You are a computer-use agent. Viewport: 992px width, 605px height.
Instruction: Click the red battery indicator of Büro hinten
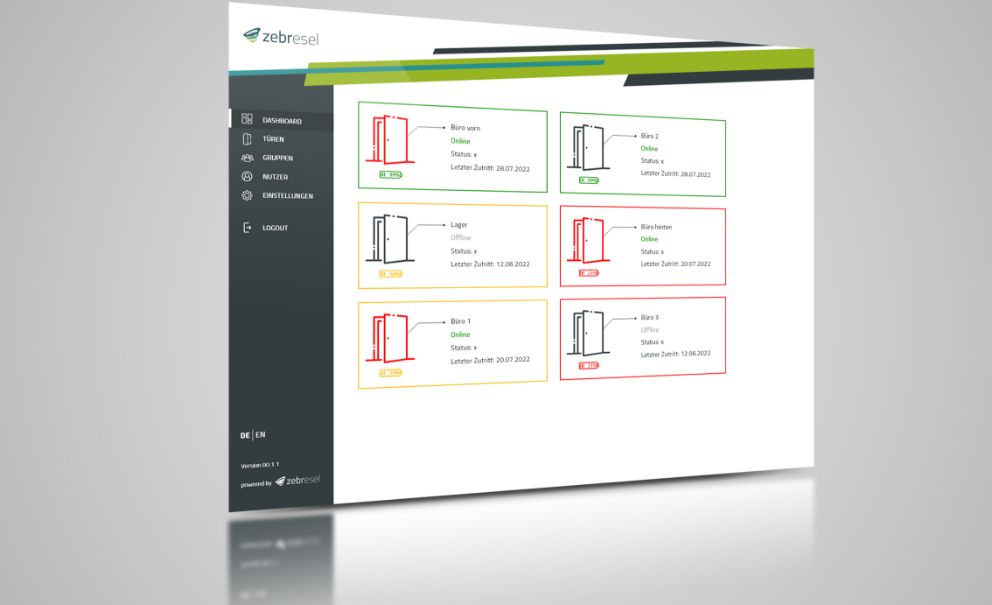coord(588,273)
